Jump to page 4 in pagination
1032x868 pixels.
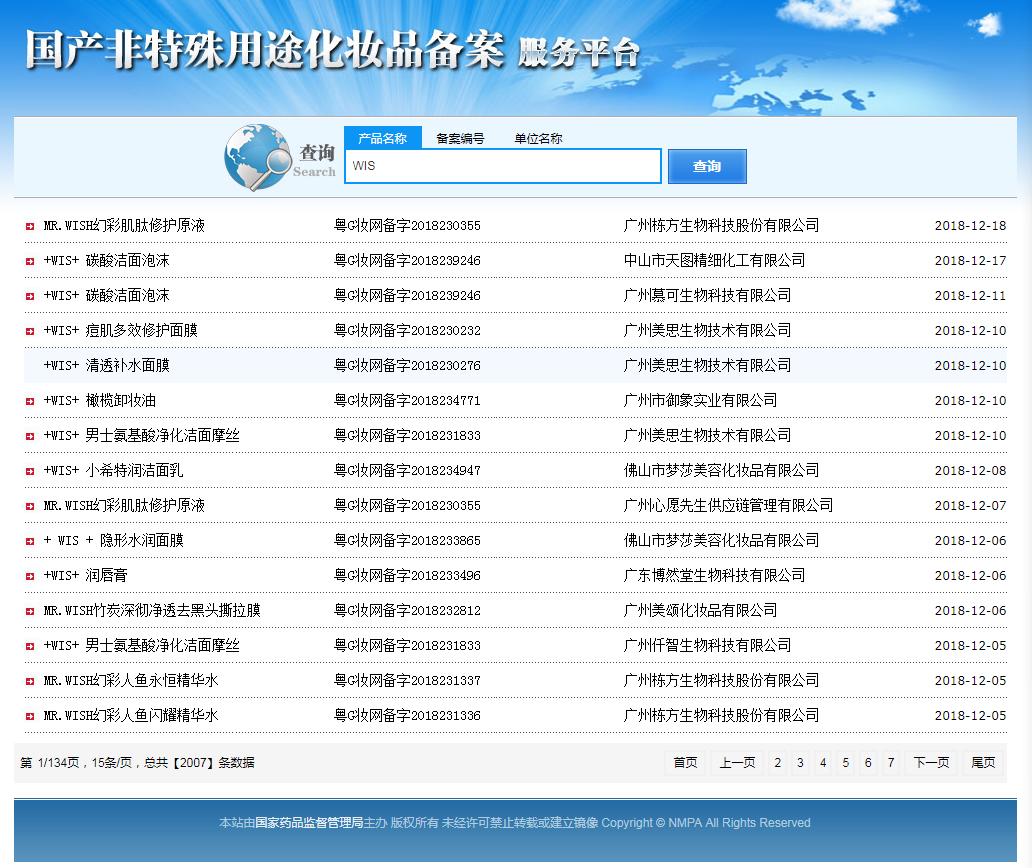coord(822,762)
